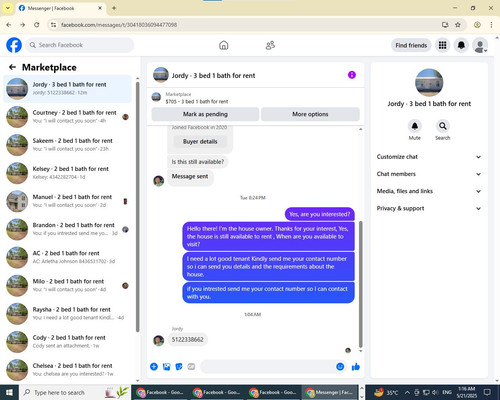Click the $705 listing thumbnail under Marketplace

pyautogui.click(x=156, y=97)
